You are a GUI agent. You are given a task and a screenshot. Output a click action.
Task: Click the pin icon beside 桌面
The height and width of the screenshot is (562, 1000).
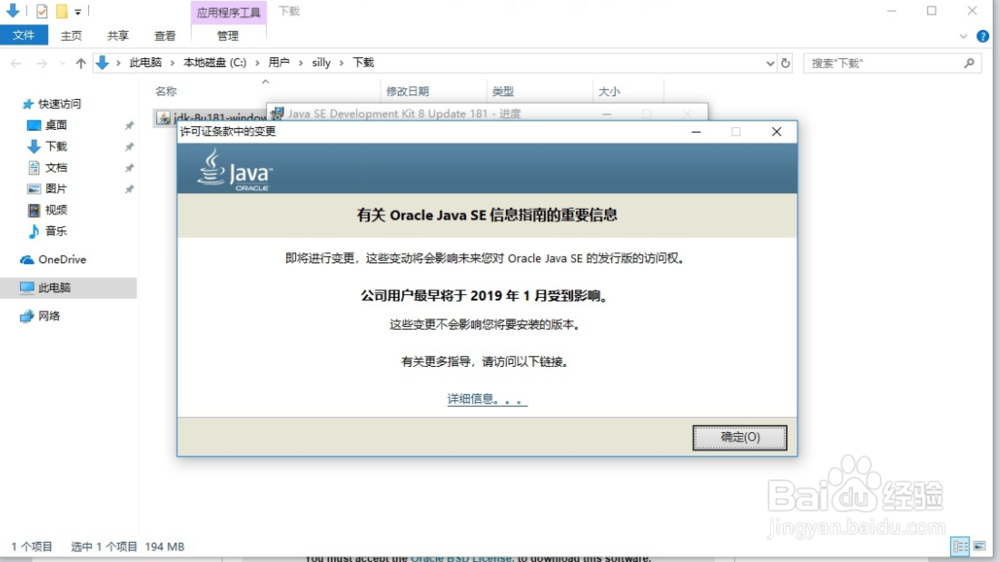click(x=129, y=126)
